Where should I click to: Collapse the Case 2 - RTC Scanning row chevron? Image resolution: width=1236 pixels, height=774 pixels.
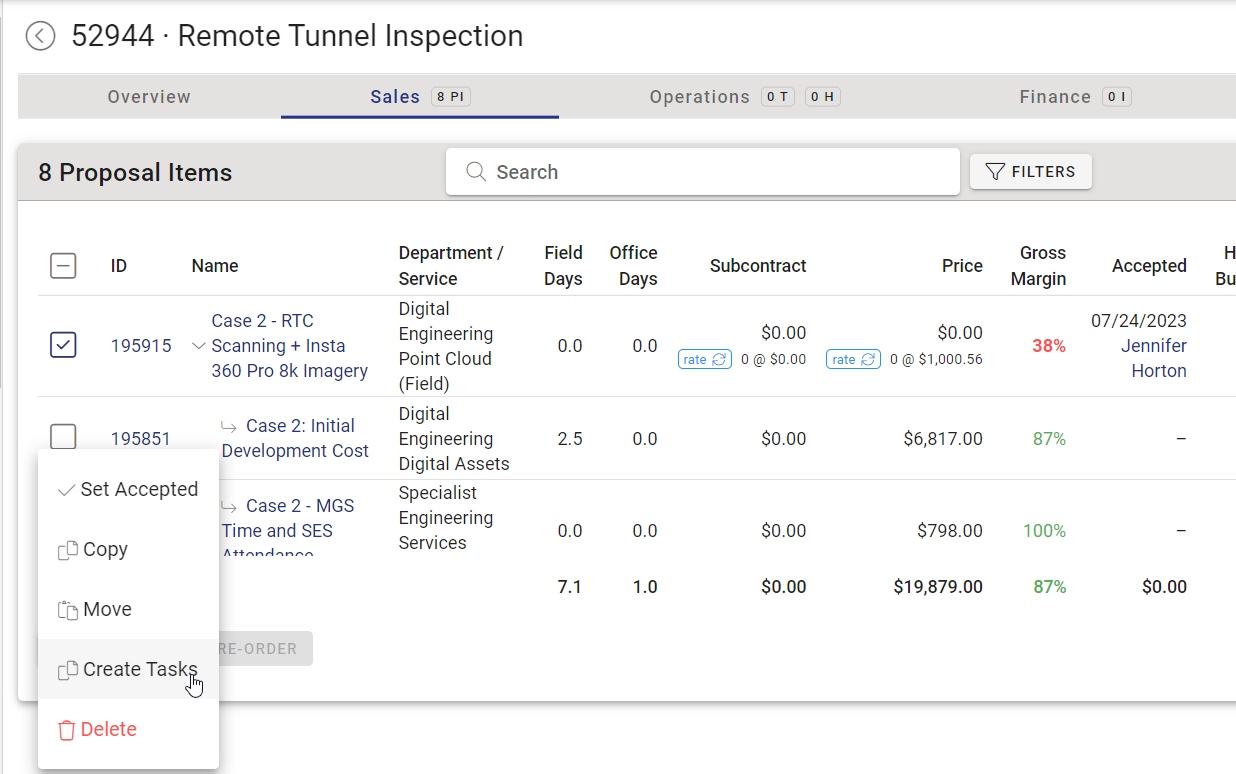coord(197,348)
